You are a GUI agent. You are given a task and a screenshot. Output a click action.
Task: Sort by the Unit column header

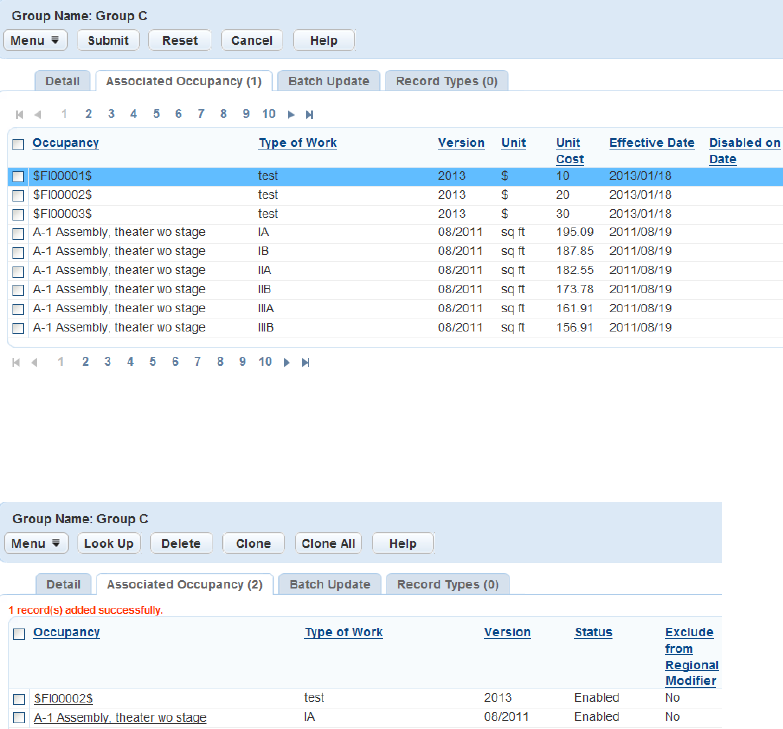click(513, 143)
